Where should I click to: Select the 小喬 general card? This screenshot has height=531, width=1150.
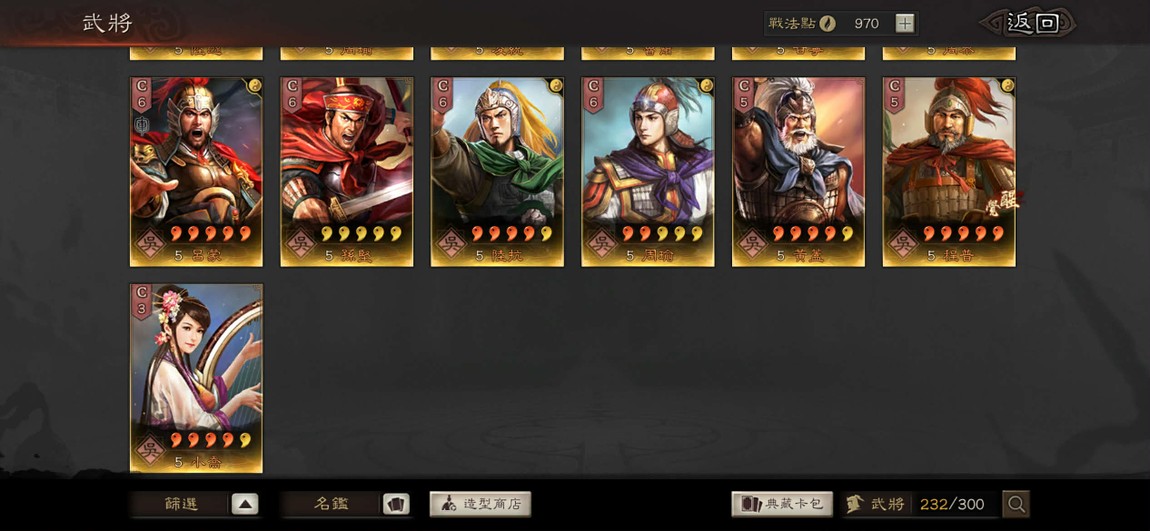tap(197, 378)
